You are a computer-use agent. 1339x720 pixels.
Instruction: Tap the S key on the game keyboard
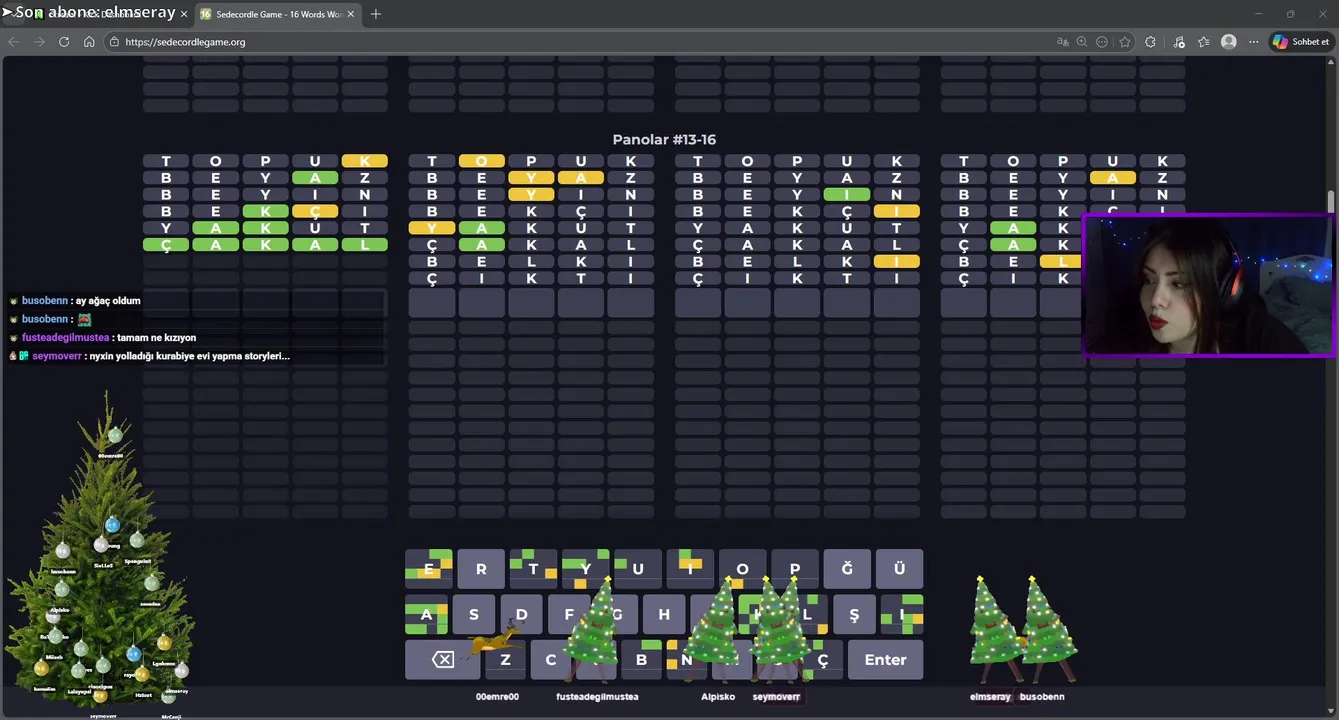pyautogui.click(x=474, y=615)
